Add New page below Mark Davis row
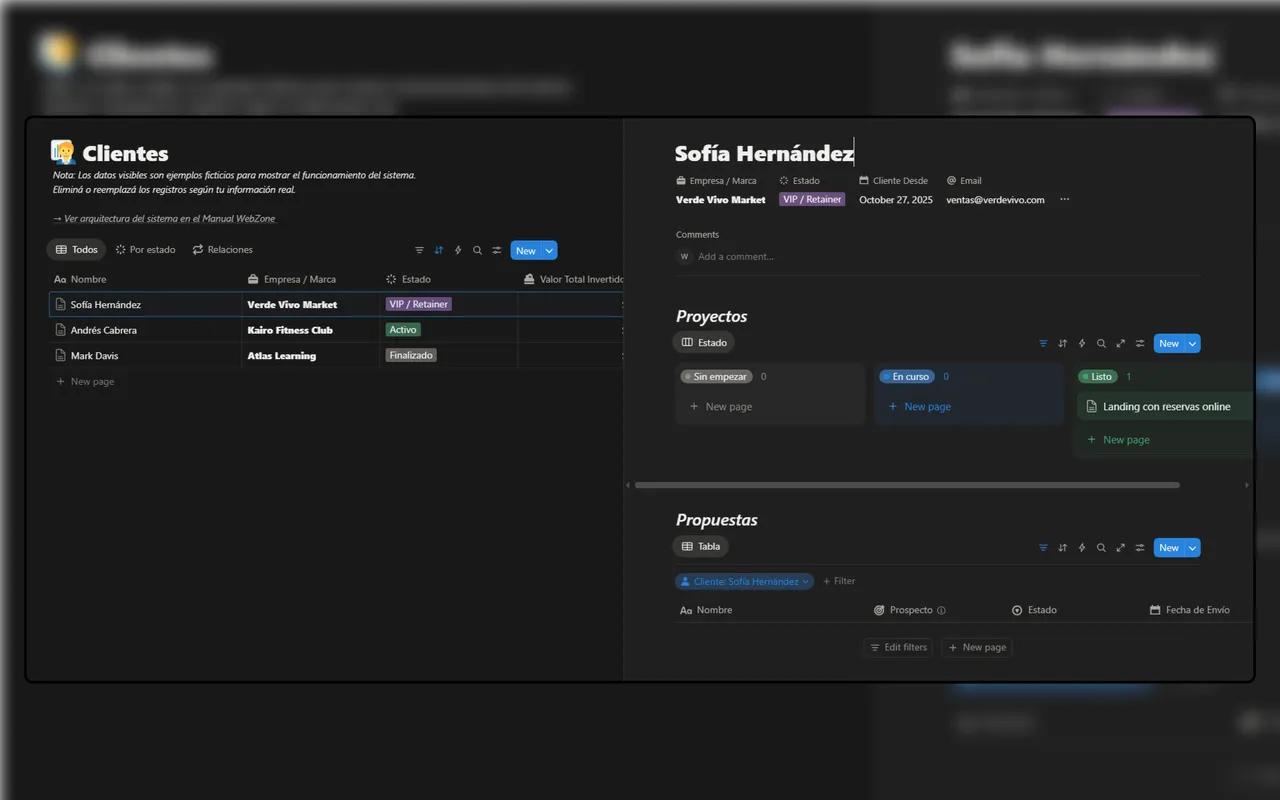Viewport: 1280px width, 800px height. [85, 382]
